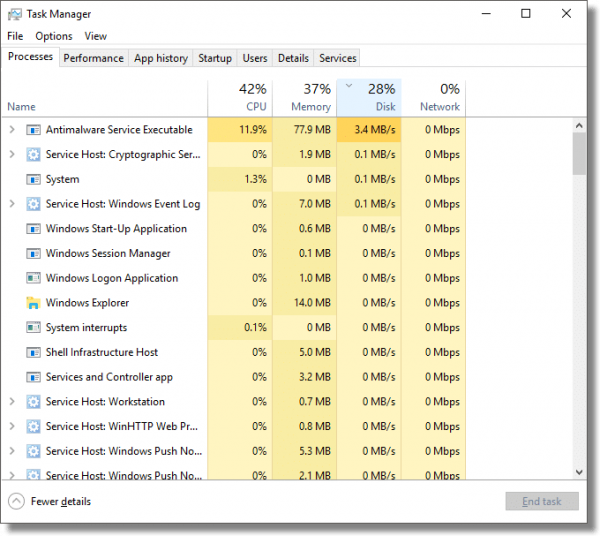Click the 1.3% CPU value for System
The height and width of the screenshot is (536, 600).
tap(255, 179)
